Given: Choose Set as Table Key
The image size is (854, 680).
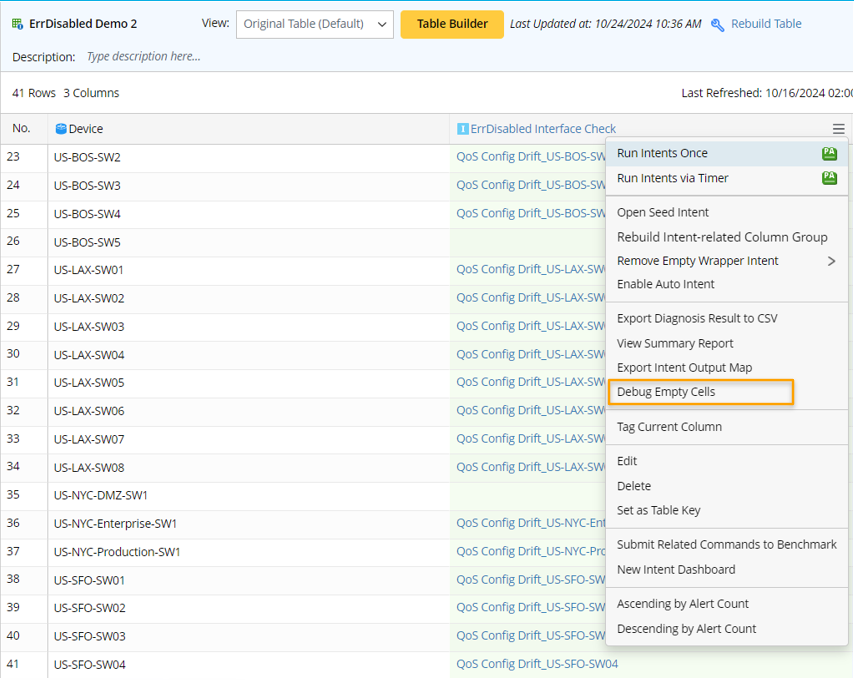Looking at the screenshot, I should pyautogui.click(x=658, y=510).
